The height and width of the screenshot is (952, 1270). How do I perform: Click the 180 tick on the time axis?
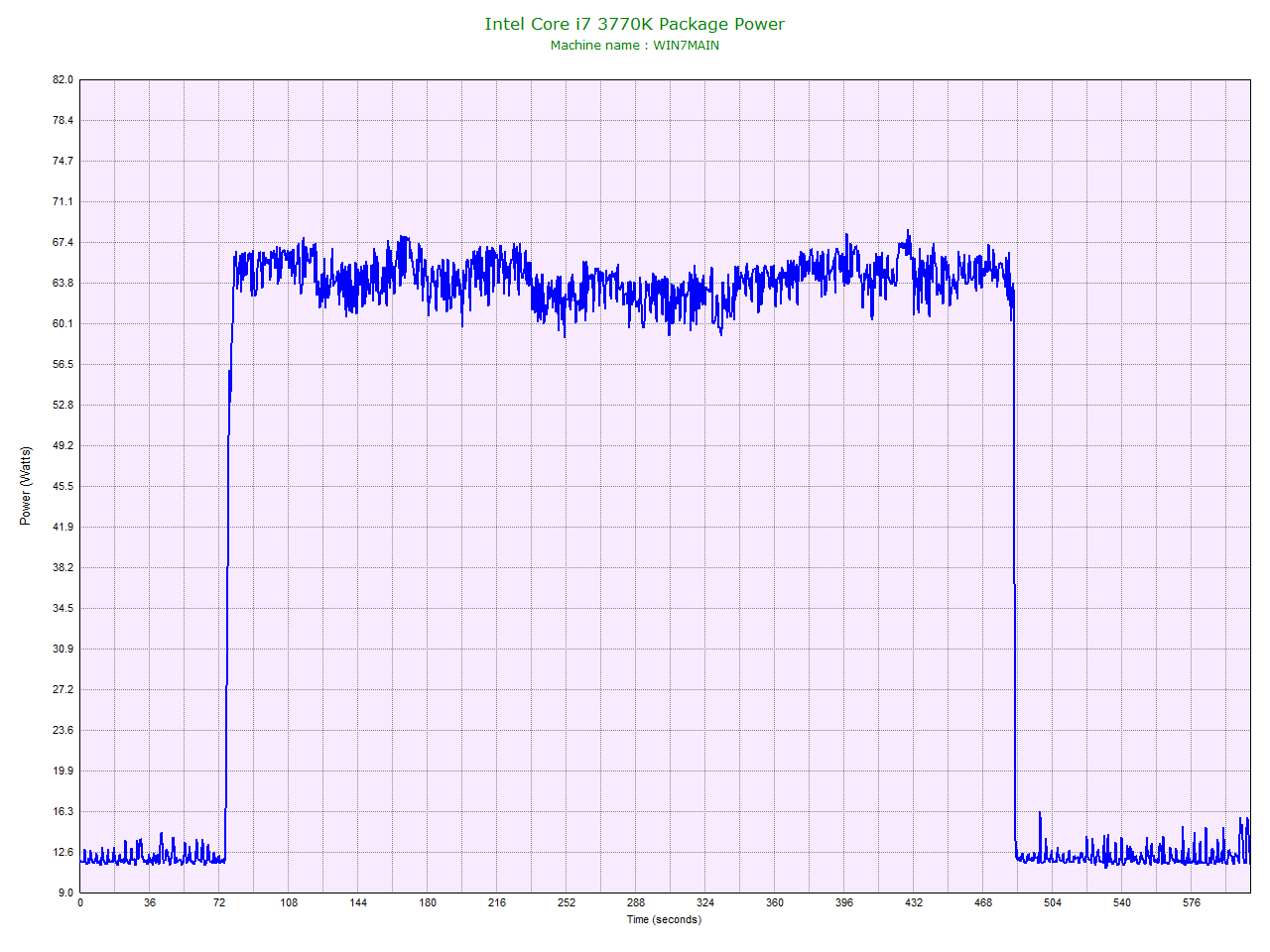[428, 902]
